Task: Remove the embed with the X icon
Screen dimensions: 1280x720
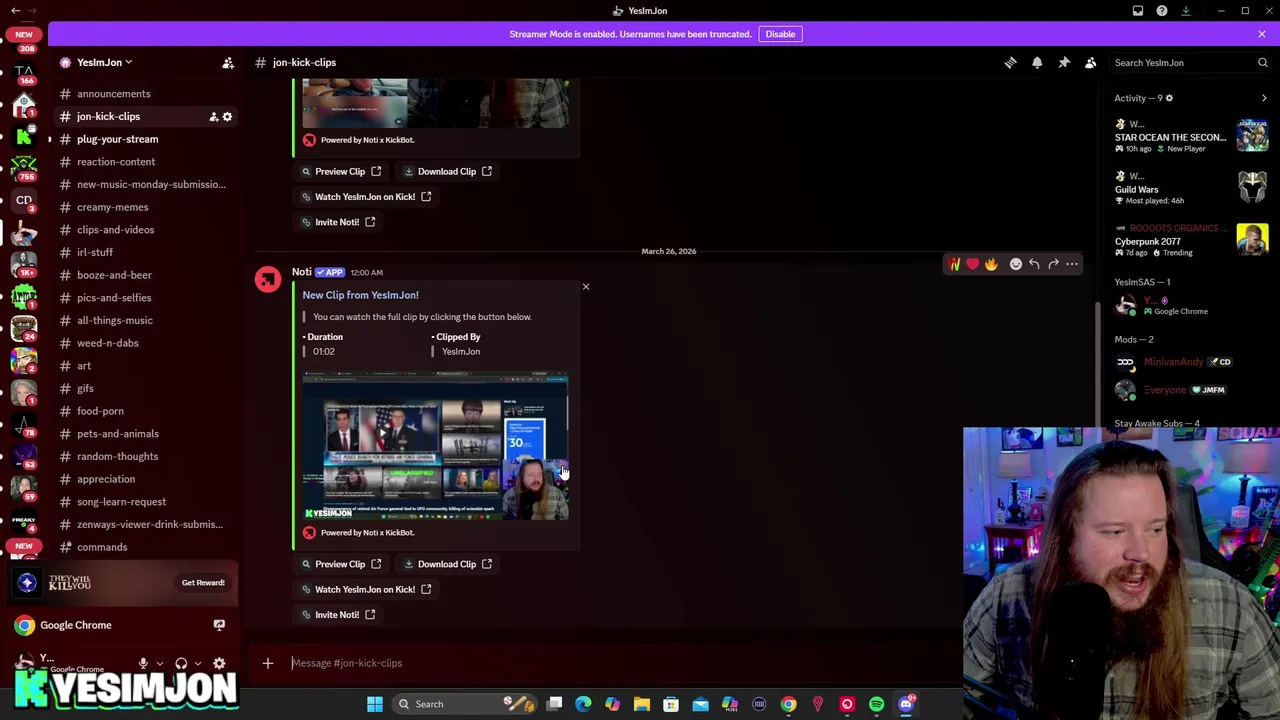Action: pos(586,287)
